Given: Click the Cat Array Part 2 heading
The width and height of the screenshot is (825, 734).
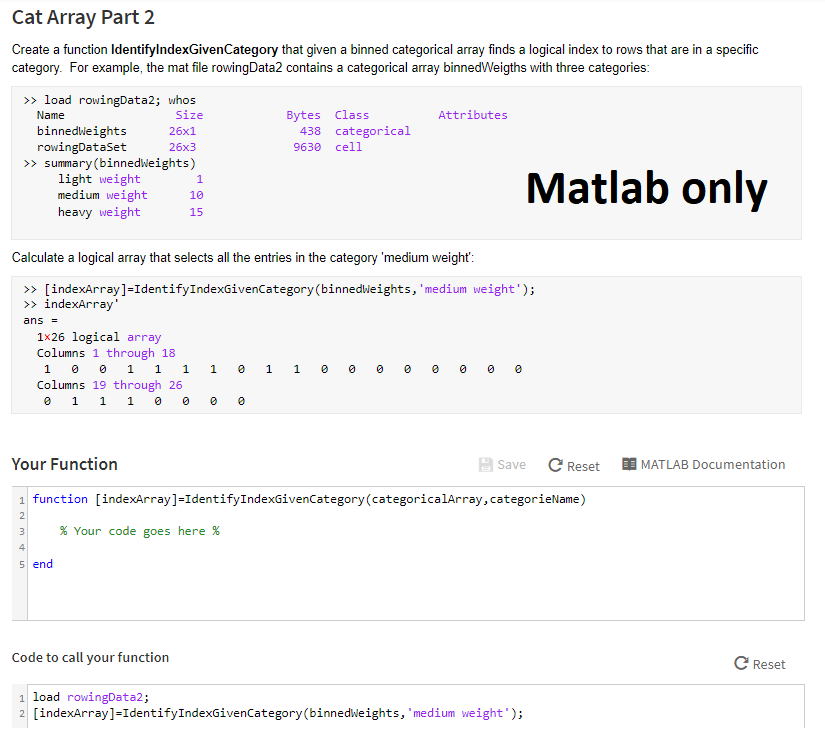Looking at the screenshot, I should pyautogui.click(x=82, y=17).
